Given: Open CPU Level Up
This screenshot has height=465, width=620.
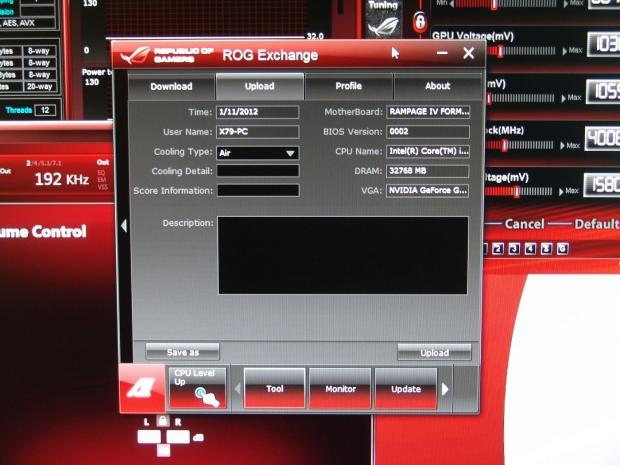Looking at the screenshot, I should click(198, 388).
